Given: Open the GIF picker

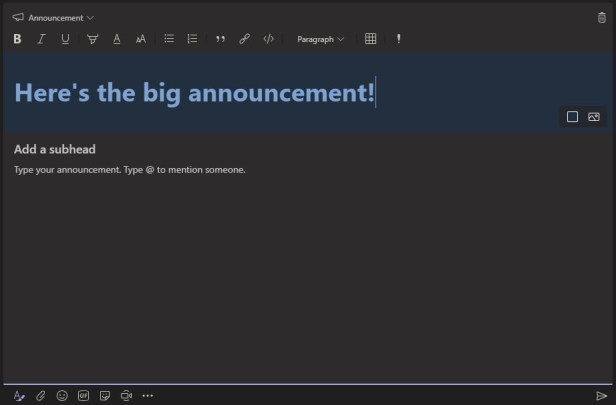Looking at the screenshot, I should tap(83, 396).
